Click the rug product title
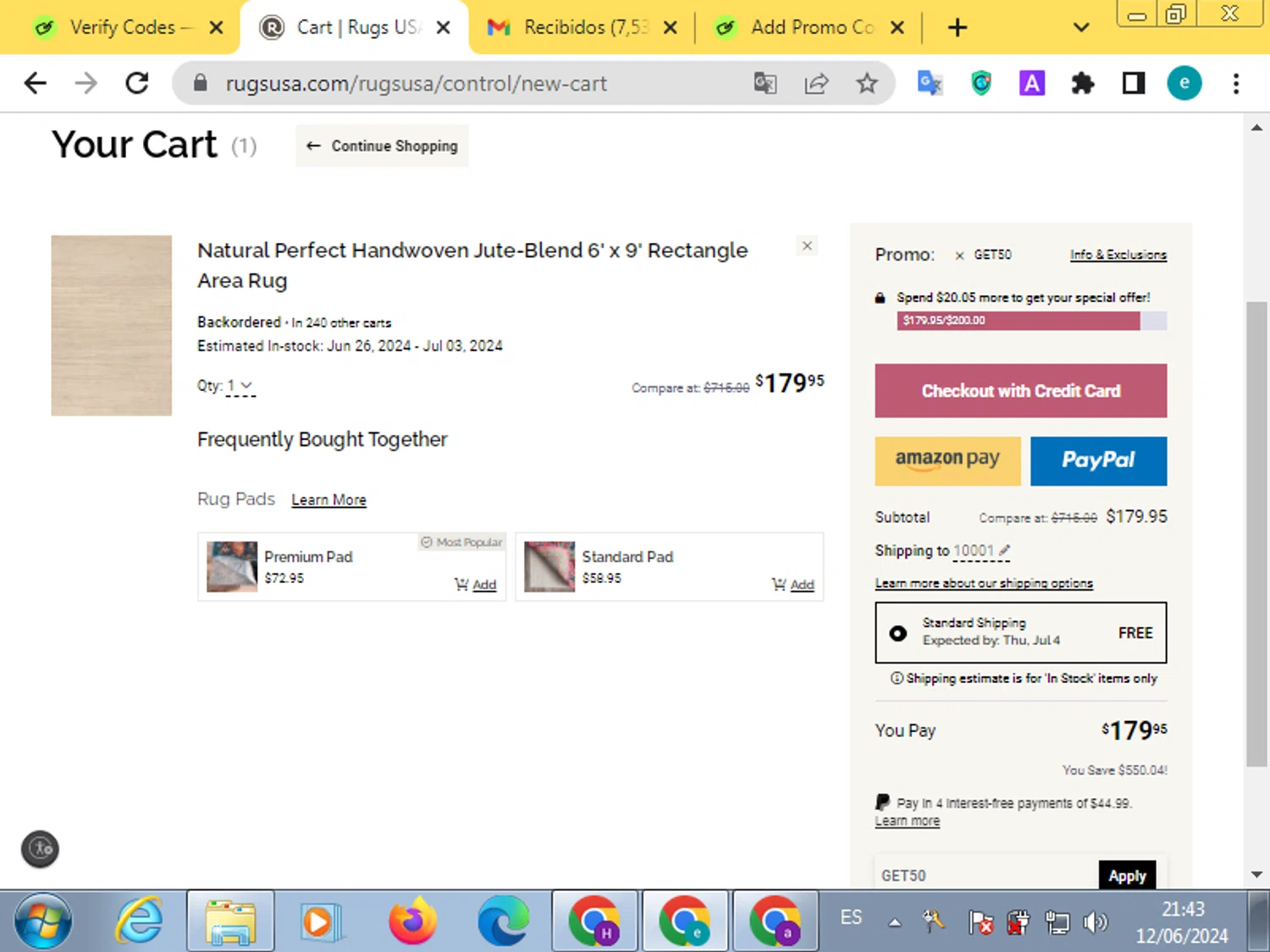The width and height of the screenshot is (1270, 952). 472,265
